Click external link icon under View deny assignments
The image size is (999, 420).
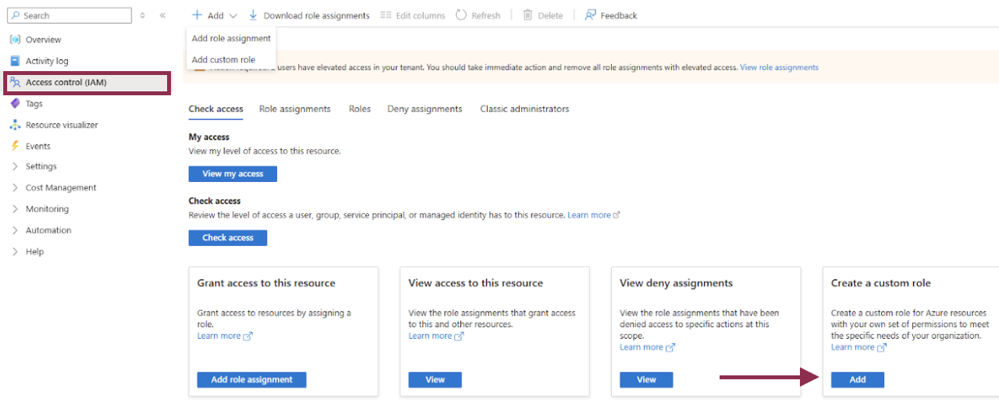coord(670,347)
